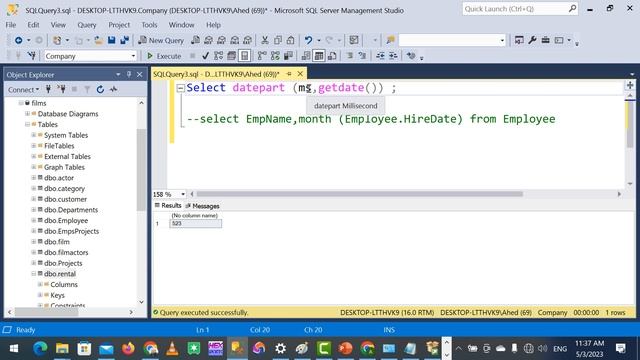Open the File menu

click(11, 25)
